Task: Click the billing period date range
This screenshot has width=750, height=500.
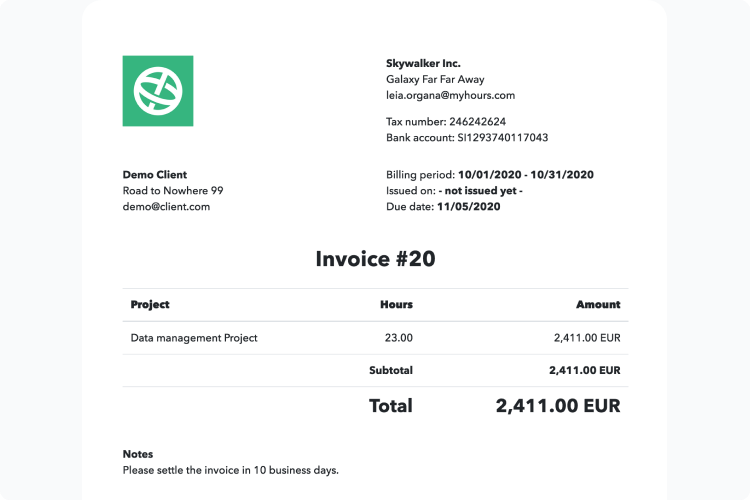Action: 526,175
